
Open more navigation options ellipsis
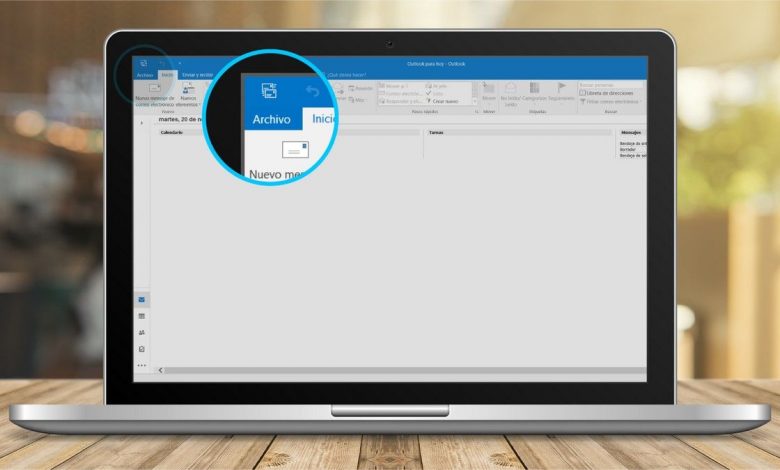(x=142, y=366)
